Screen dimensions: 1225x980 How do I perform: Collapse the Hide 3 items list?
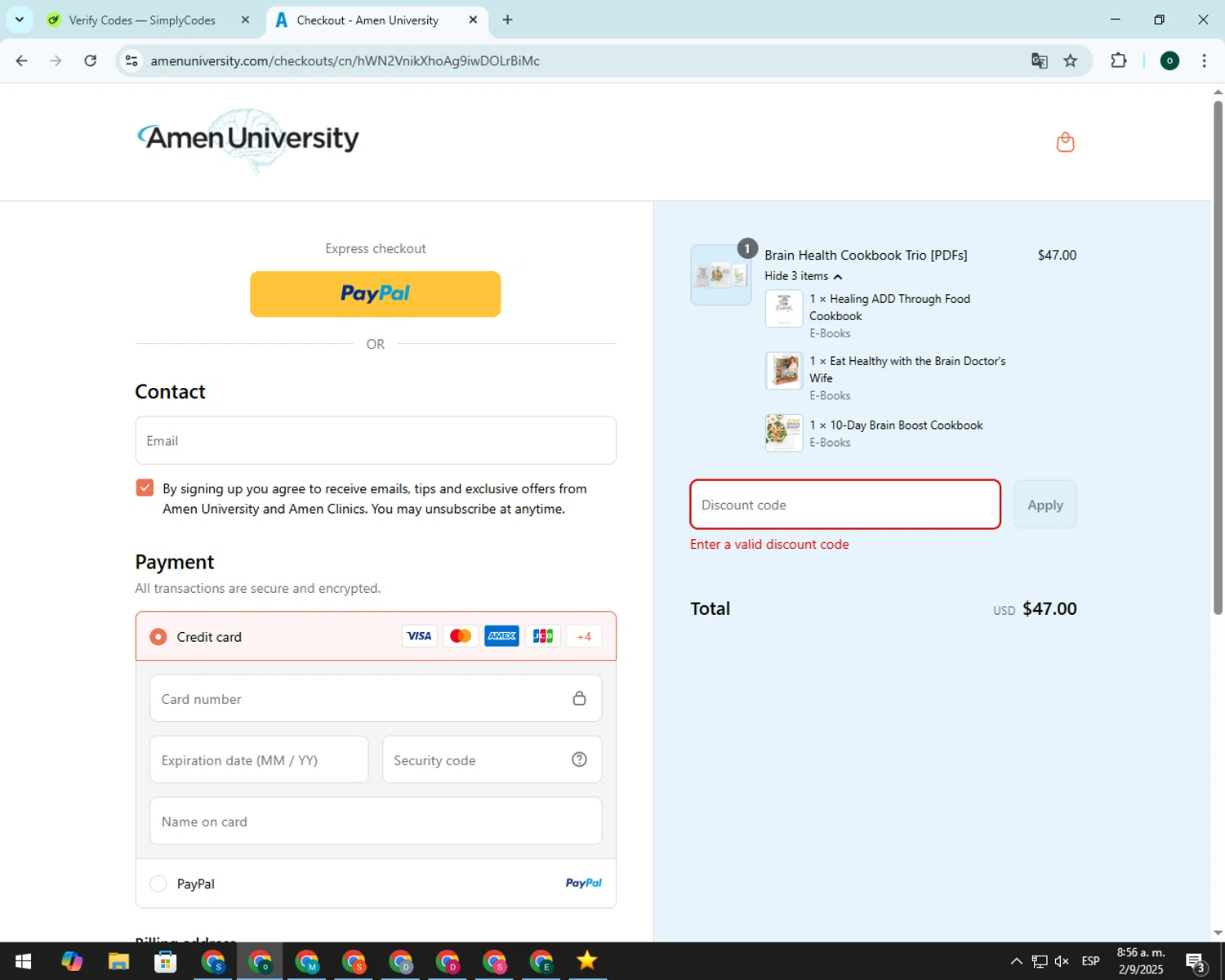803,276
